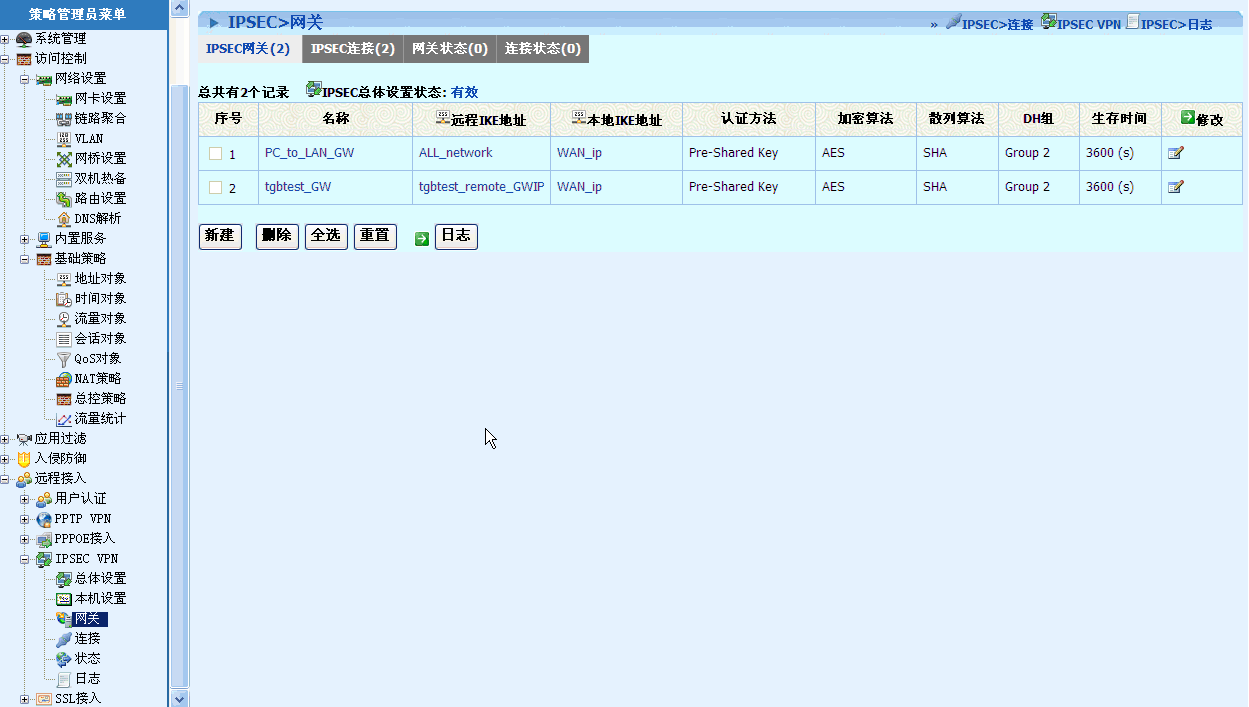Click the green arrow icon beside 日志 button
This screenshot has height=707, width=1249.
click(x=422, y=238)
